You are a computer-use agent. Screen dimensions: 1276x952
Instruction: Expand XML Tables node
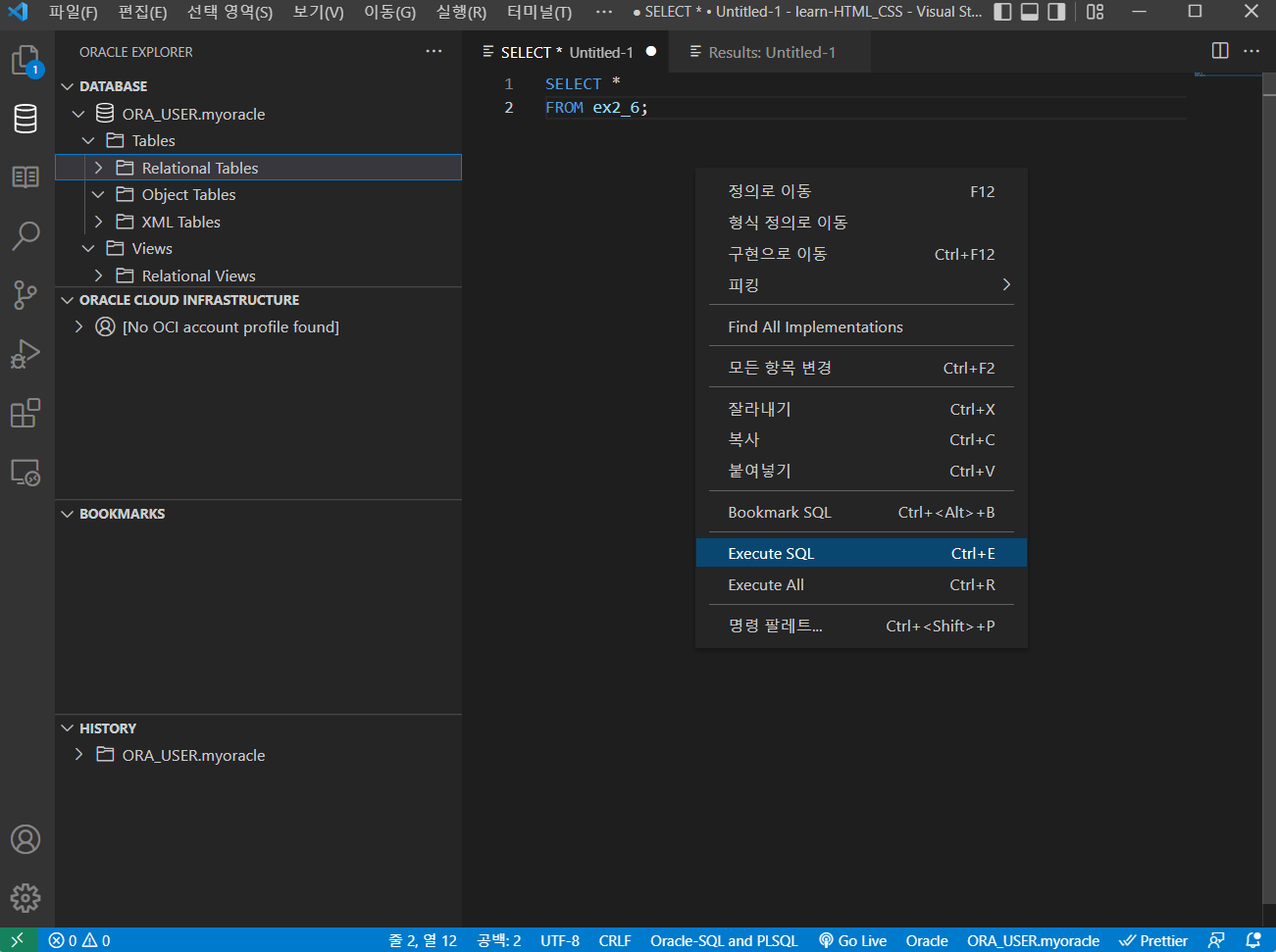98,222
